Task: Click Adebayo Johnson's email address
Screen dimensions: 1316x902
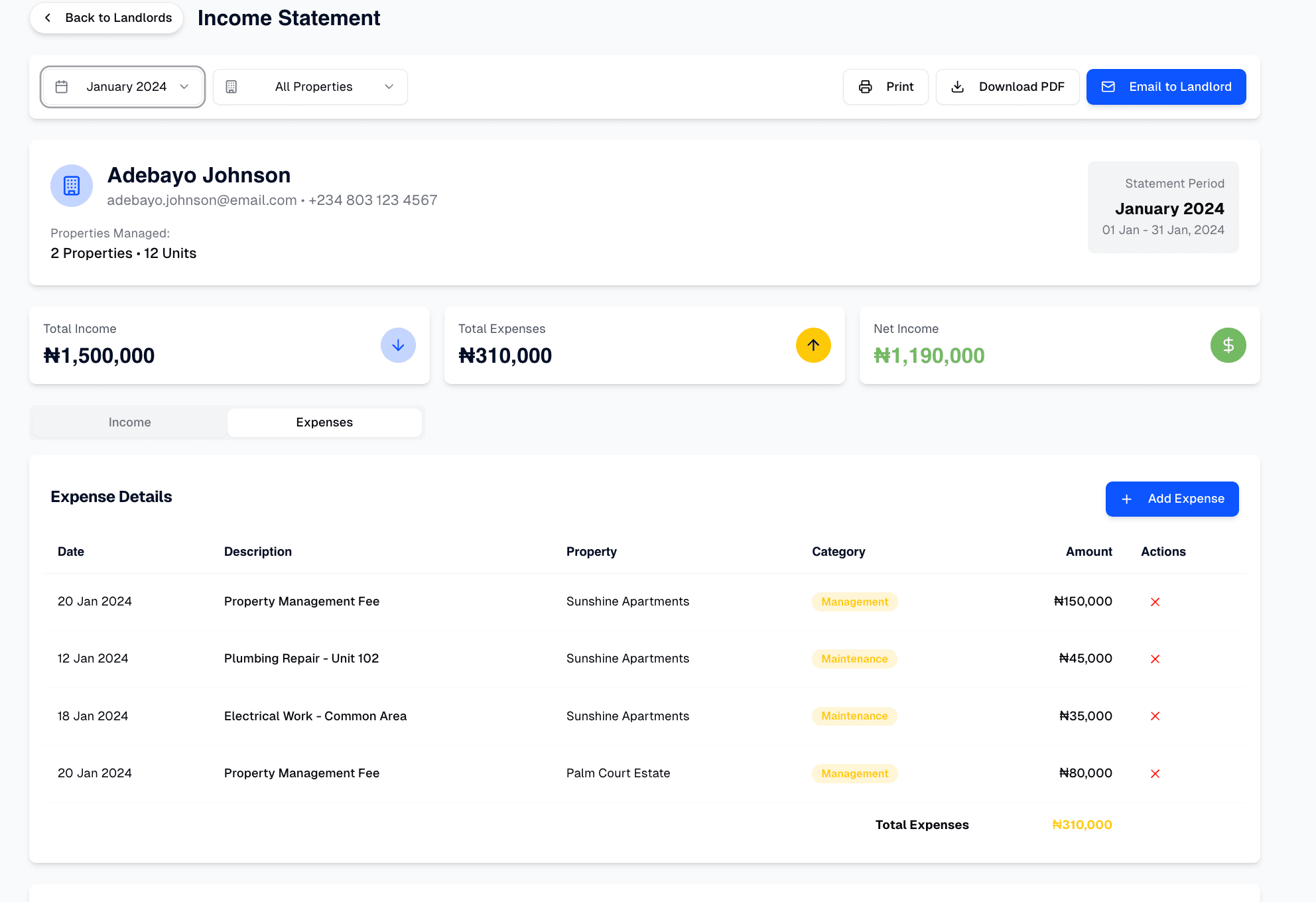Action: pos(202,200)
